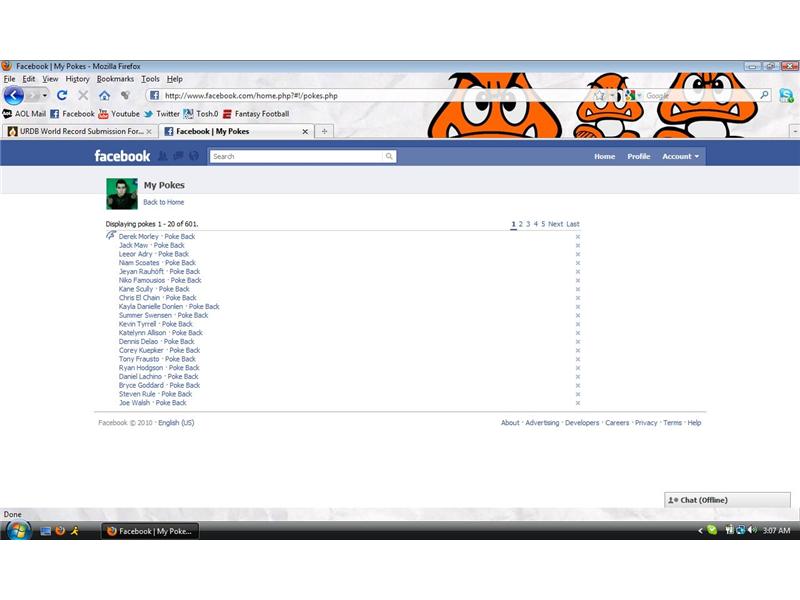
Task: Open the back-history dropdown arrow
Action: (x=44, y=95)
